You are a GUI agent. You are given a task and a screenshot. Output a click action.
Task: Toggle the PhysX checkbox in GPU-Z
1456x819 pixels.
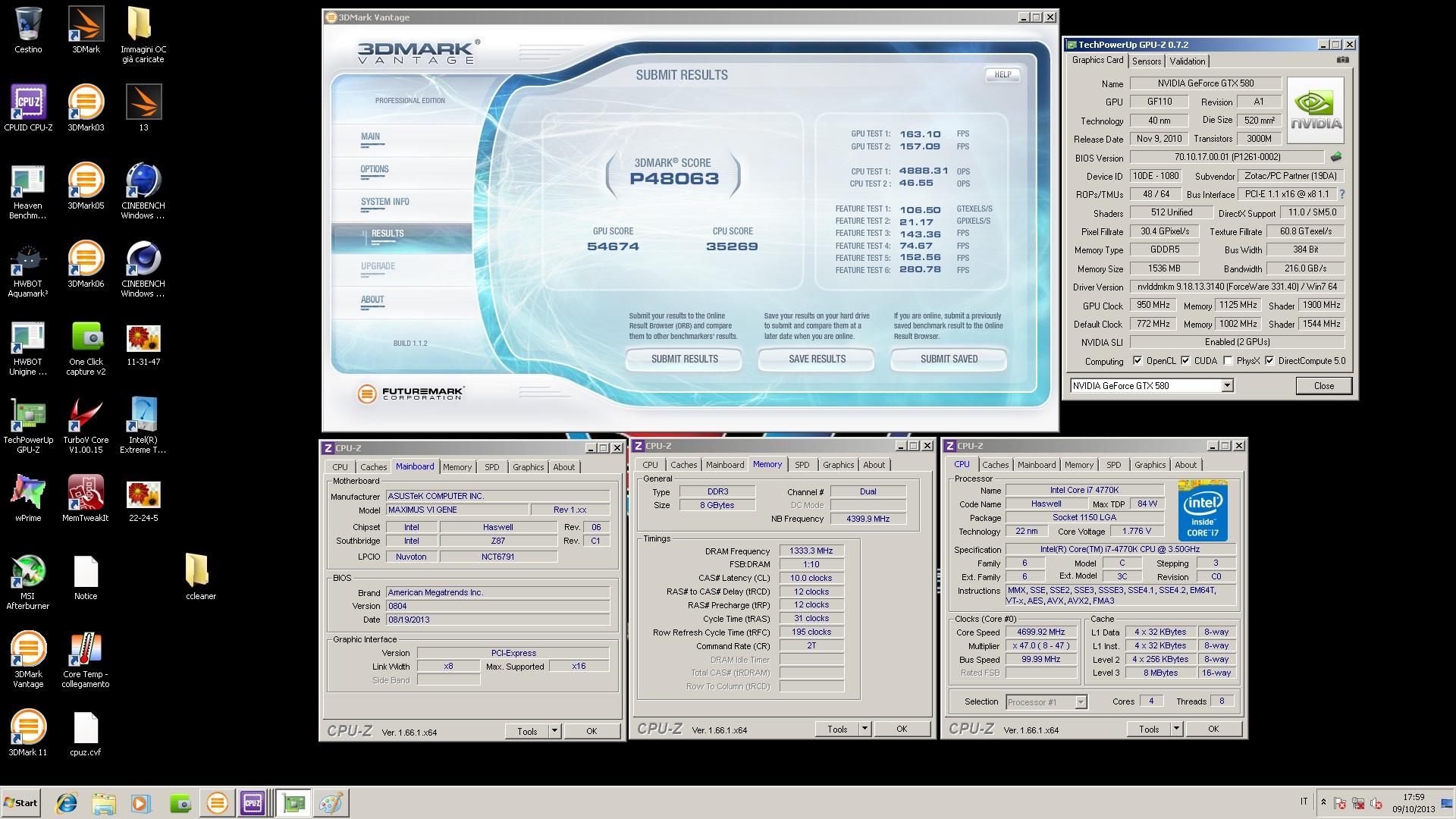pos(1228,361)
